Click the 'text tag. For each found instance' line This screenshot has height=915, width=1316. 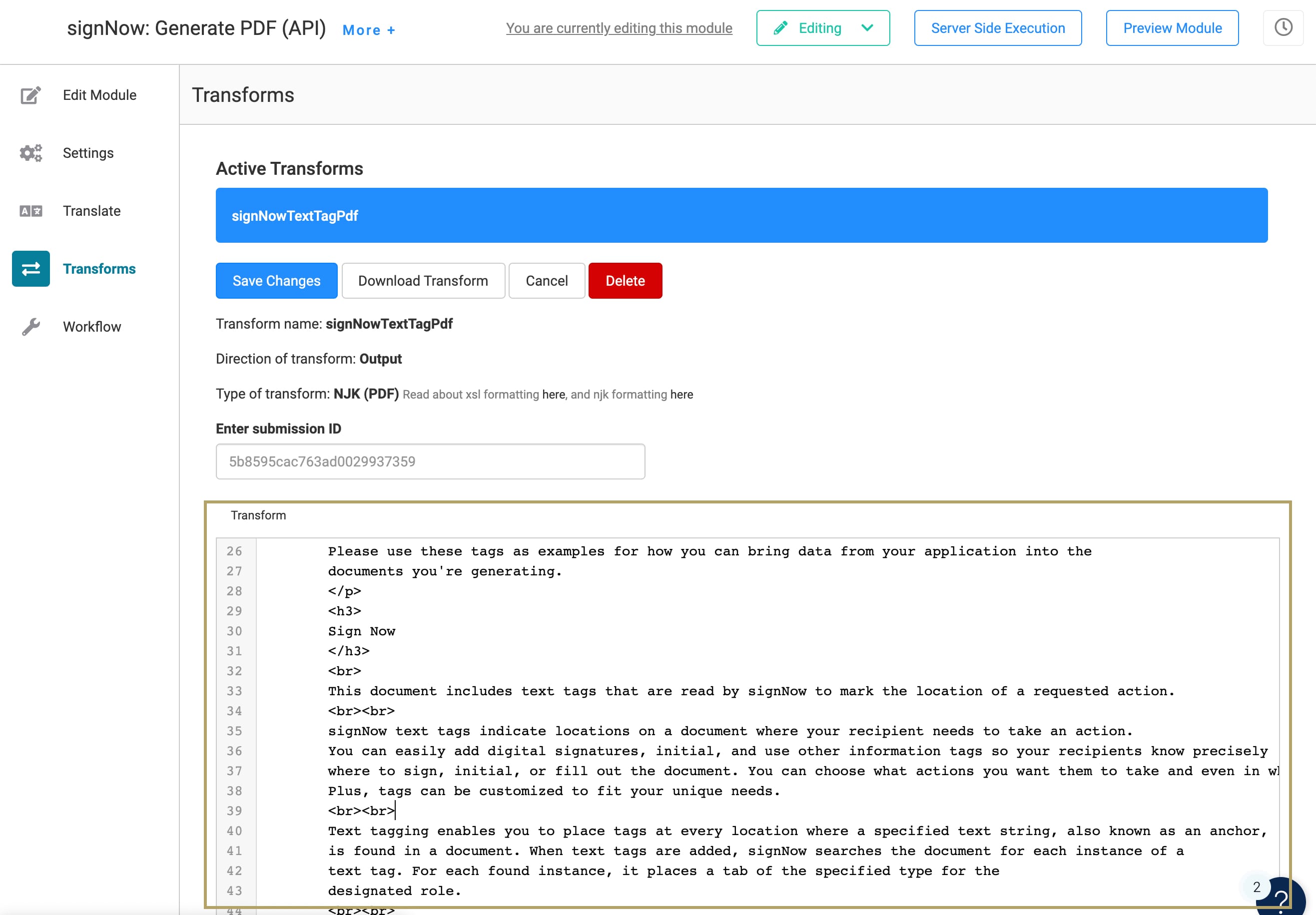point(663,871)
